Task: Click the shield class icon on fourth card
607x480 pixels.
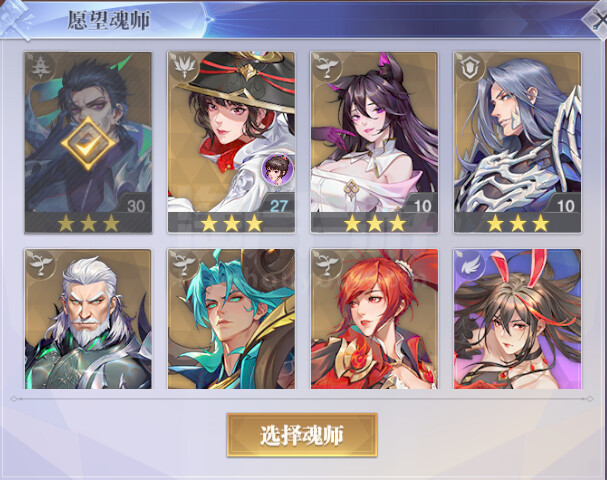Action: 470,69
